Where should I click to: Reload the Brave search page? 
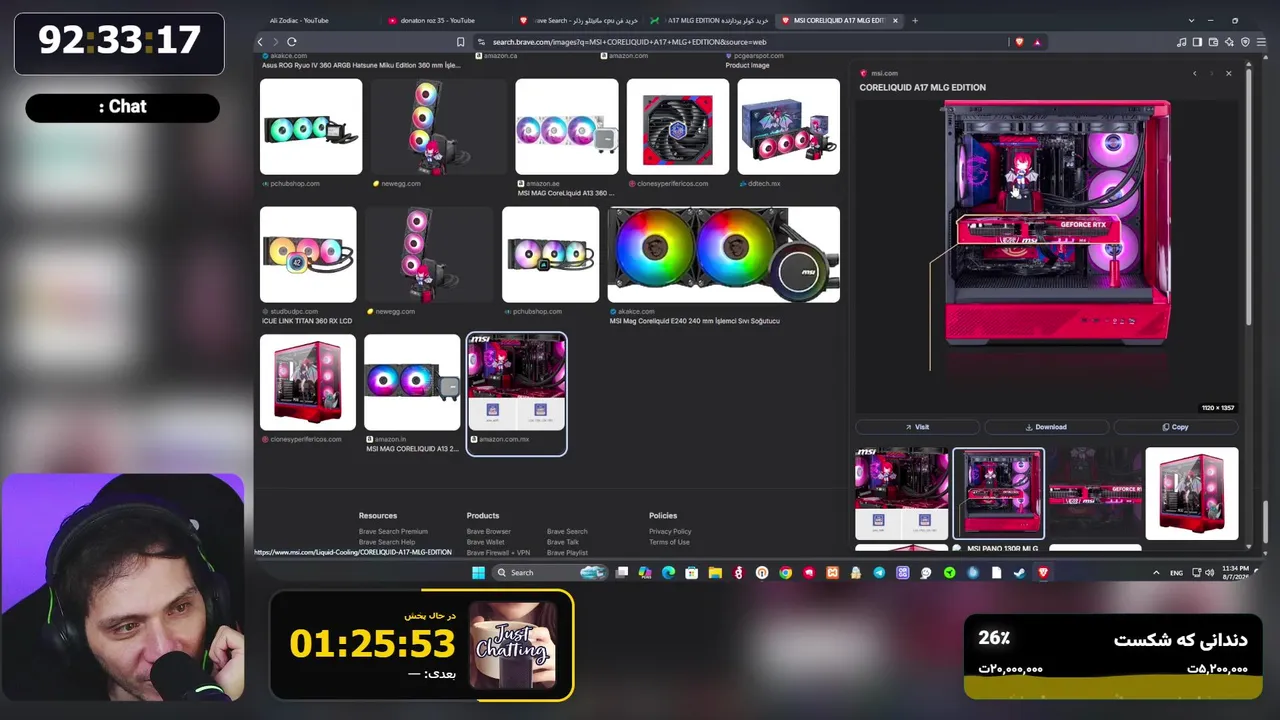291,42
